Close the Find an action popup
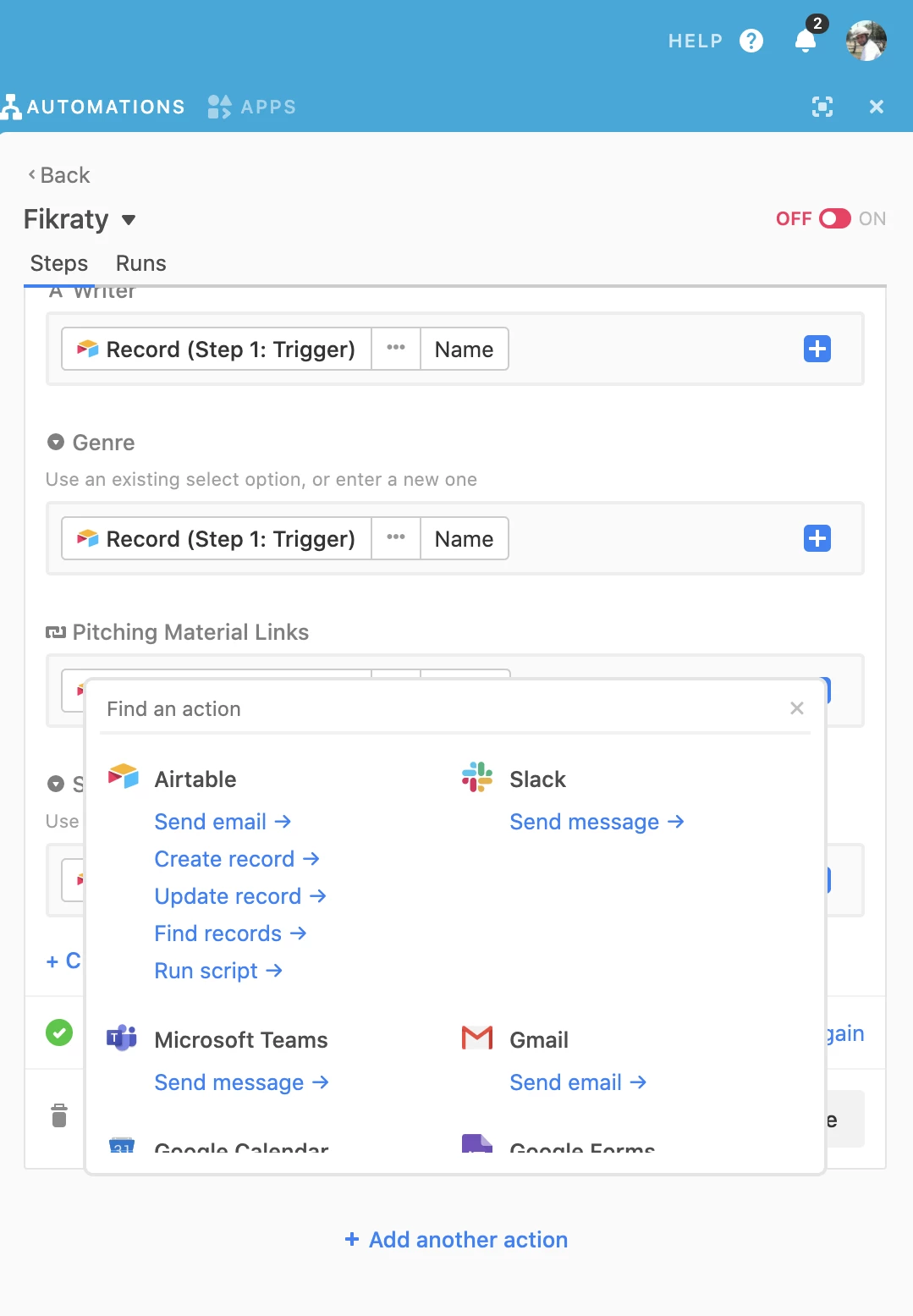913x1316 pixels. tap(797, 708)
